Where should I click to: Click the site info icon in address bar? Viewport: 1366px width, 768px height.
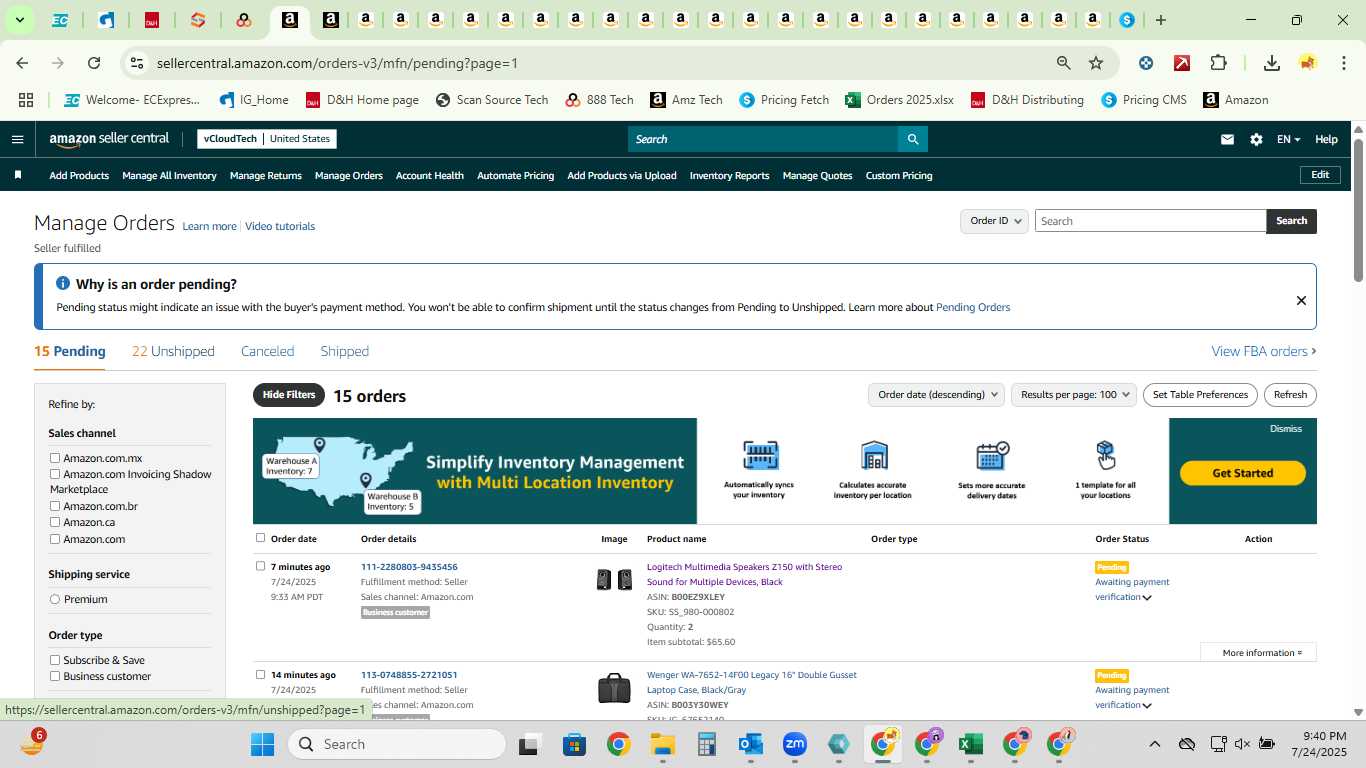click(x=137, y=63)
